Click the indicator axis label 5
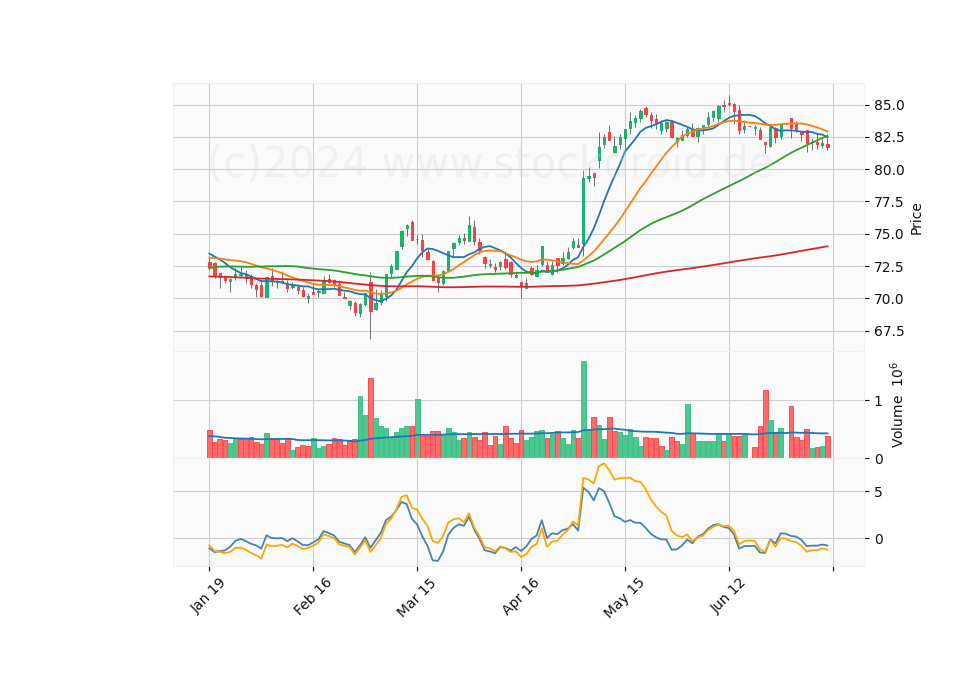 click(x=879, y=492)
